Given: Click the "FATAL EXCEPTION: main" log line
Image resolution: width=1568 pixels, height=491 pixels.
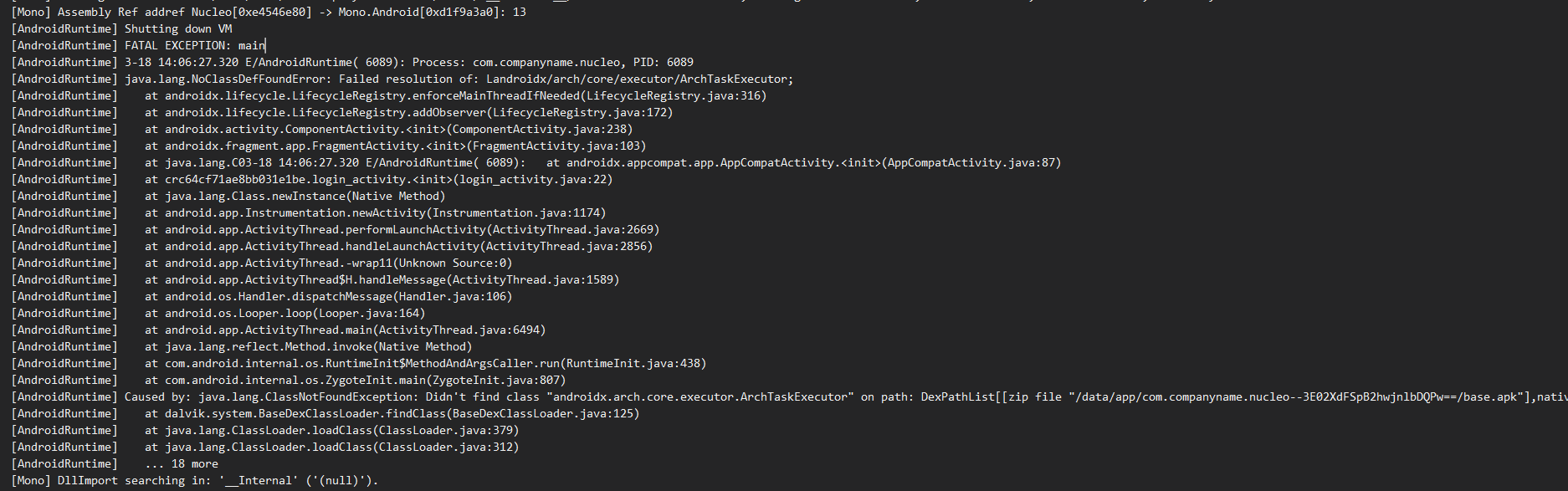Looking at the screenshot, I should click(x=194, y=45).
